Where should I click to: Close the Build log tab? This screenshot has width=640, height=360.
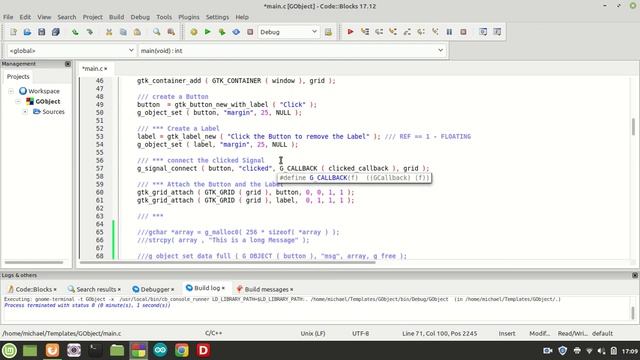(x=223, y=288)
